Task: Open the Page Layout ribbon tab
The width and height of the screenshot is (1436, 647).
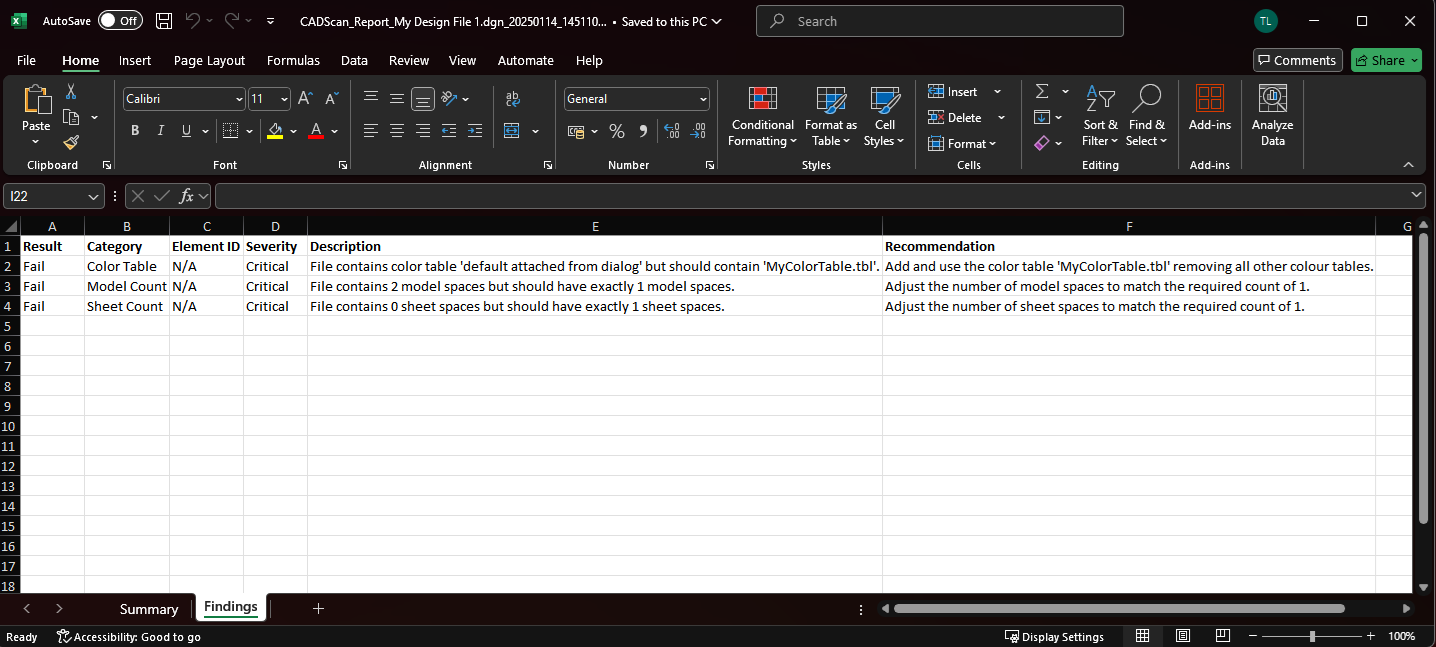Action: coord(209,60)
